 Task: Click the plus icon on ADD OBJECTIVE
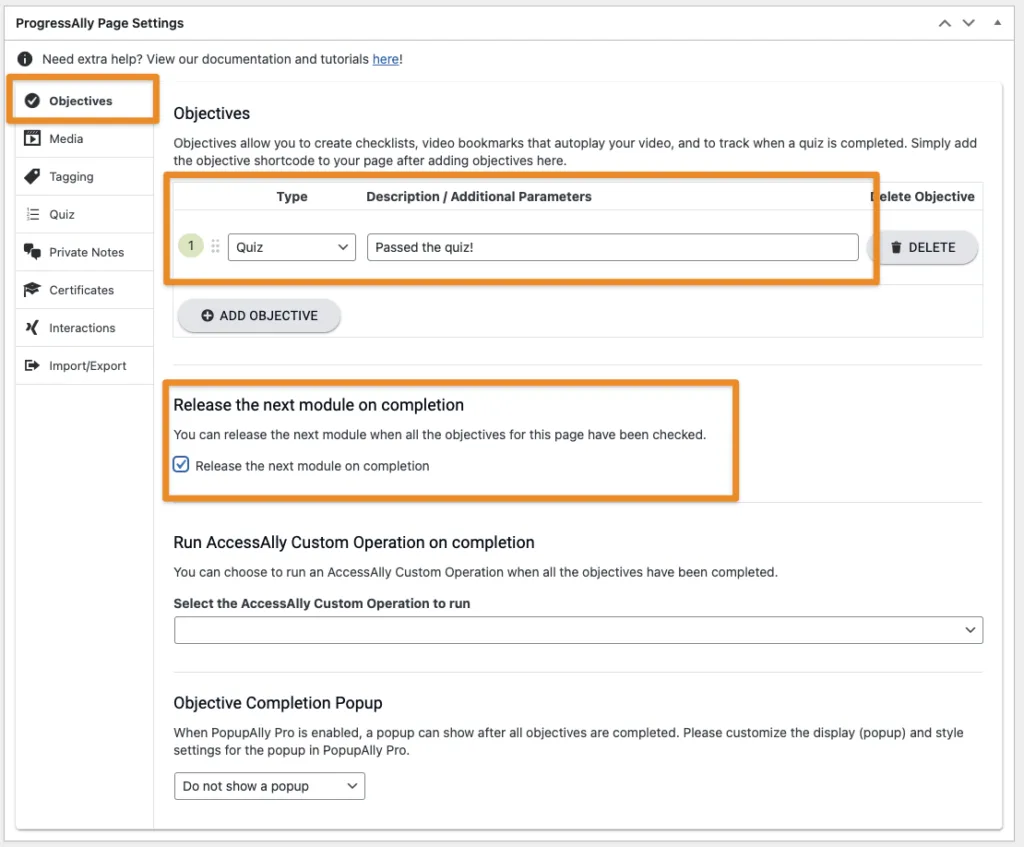coord(207,315)
